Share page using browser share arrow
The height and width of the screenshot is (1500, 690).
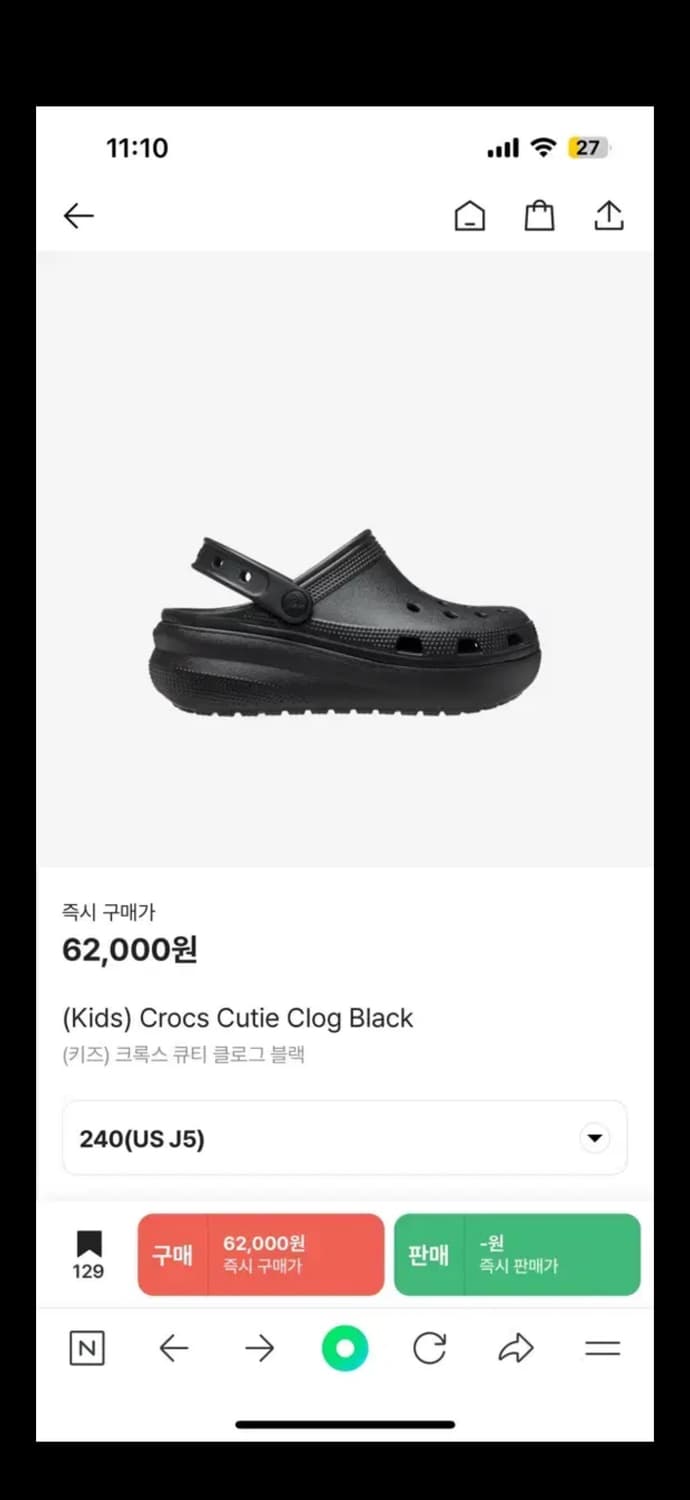coord(516,1349)
